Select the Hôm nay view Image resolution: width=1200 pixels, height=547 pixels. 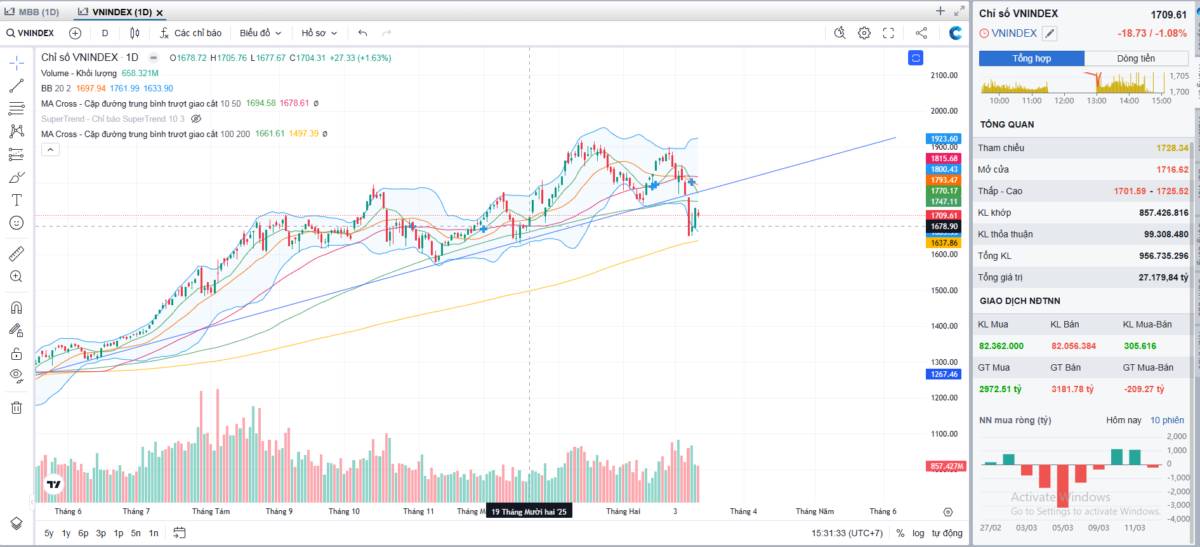pyautogui.click(x=1124, y=420)
